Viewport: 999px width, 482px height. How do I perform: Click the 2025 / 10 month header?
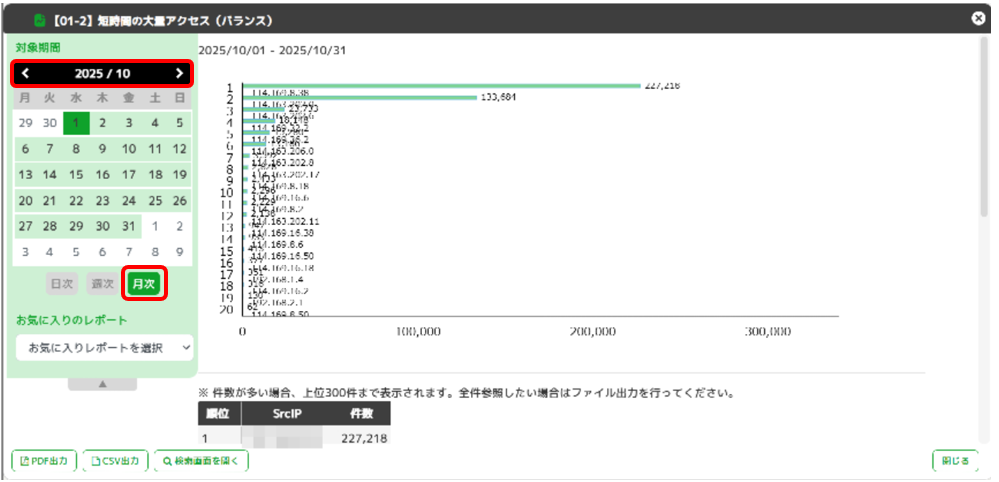(x=102, y=73)
